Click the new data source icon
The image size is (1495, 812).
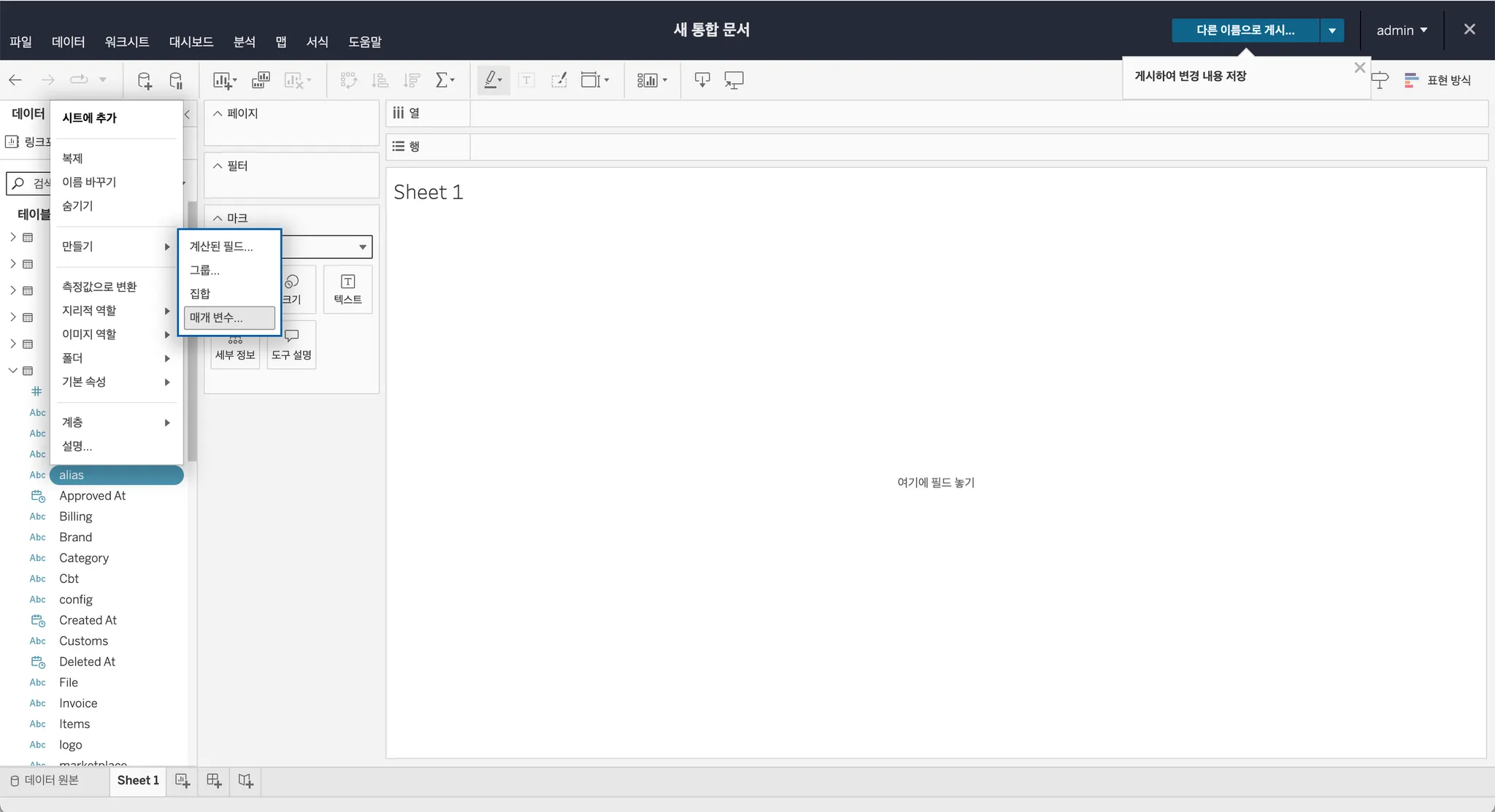tap(145, 80)
